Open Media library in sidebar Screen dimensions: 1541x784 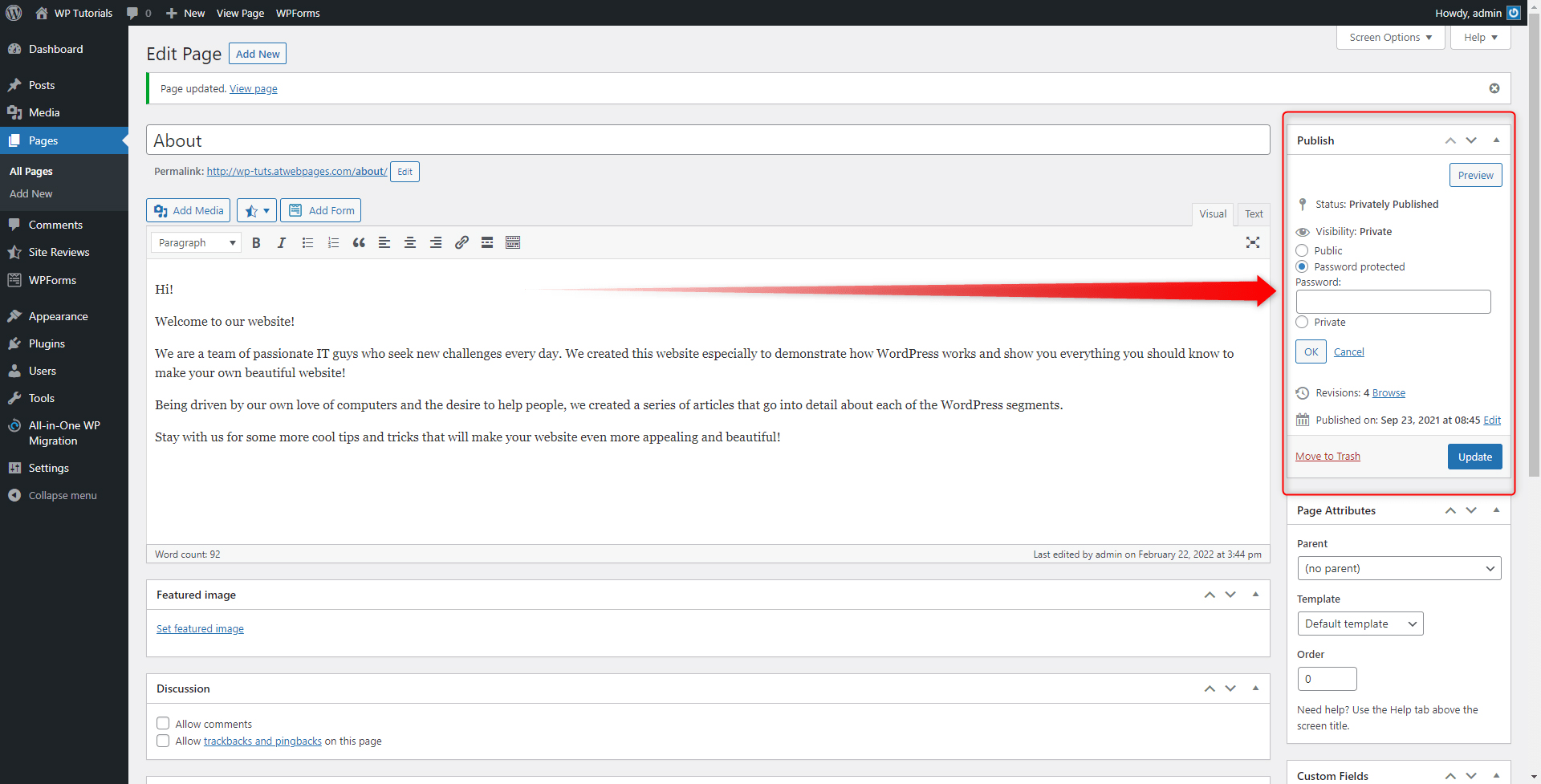(x=64, y=112)
